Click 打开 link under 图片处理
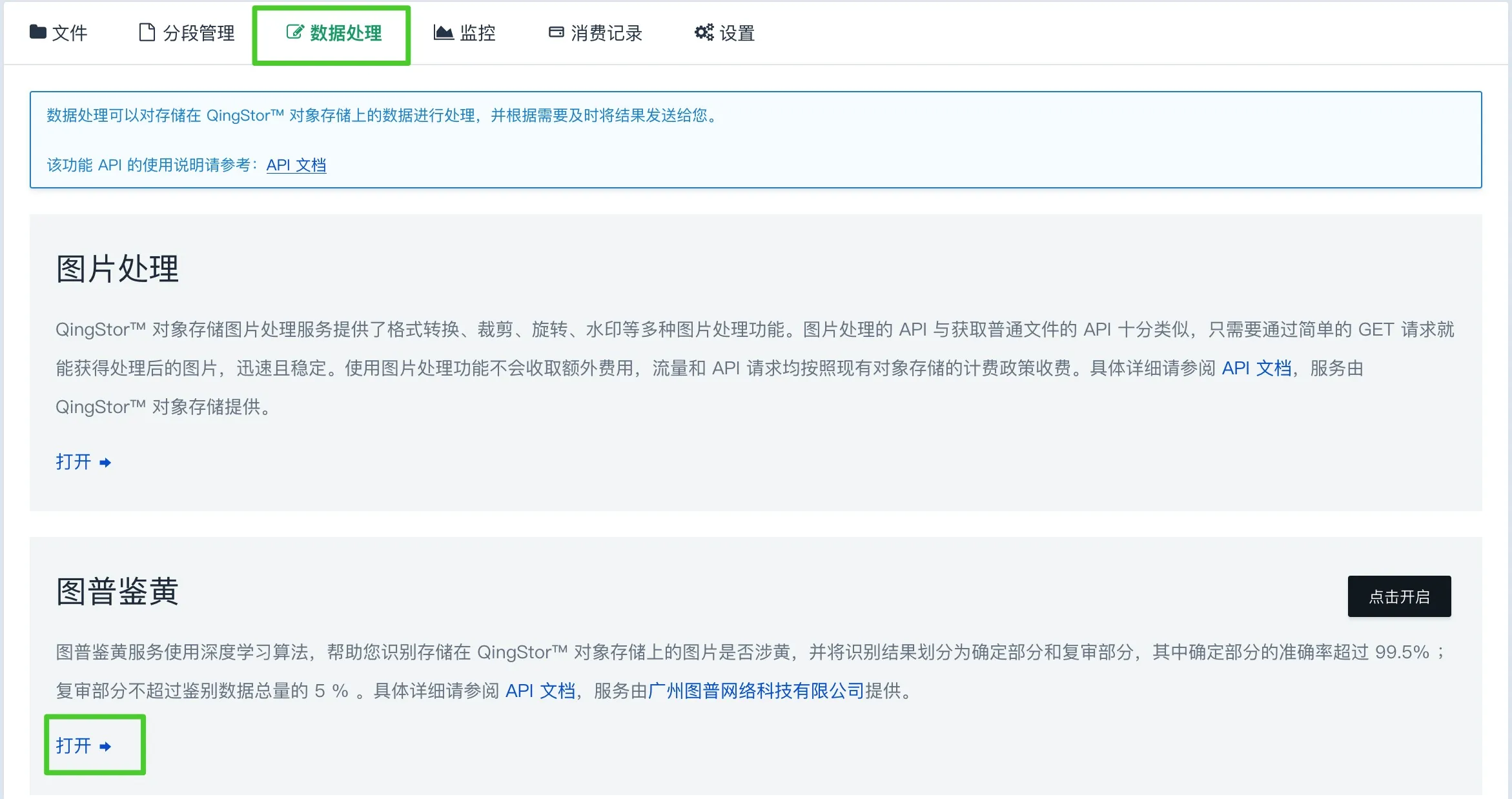The height and width of the screenshot is (799, 1512). click(x=73, y=462)
